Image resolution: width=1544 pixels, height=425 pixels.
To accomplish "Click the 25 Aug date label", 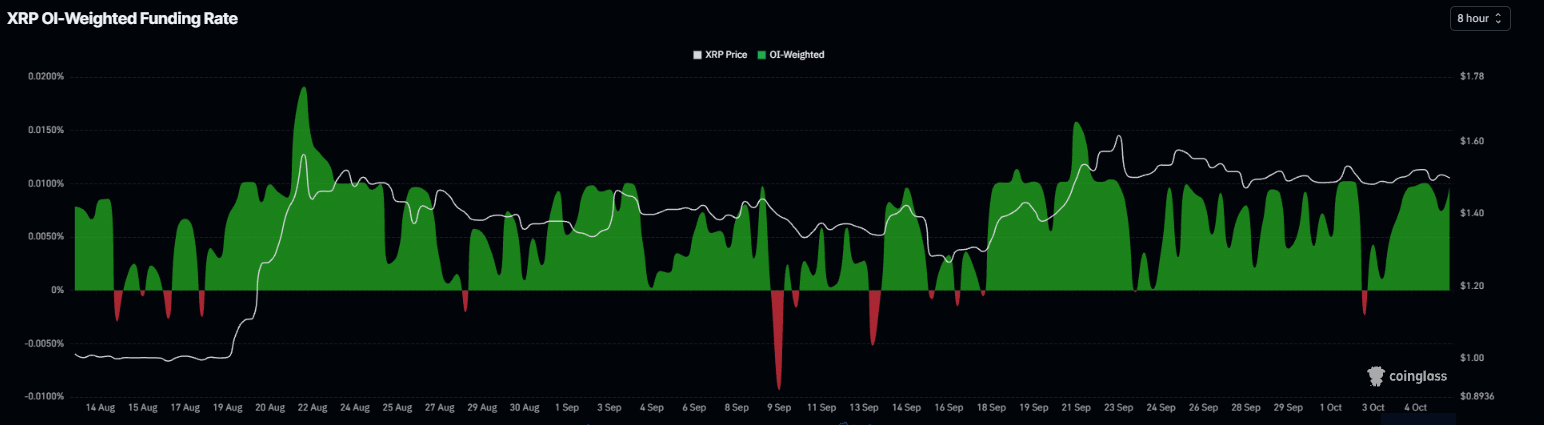I will click(397, 408).
